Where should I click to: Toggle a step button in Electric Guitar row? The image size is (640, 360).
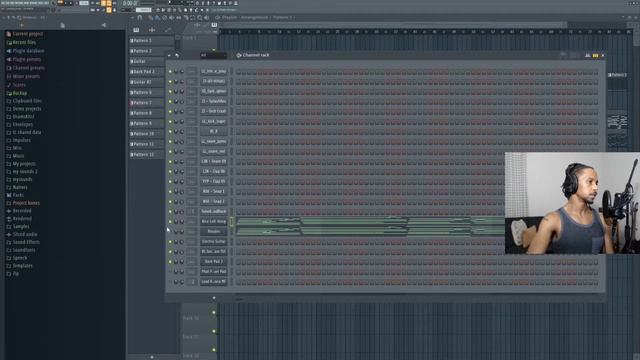(239, 242)
